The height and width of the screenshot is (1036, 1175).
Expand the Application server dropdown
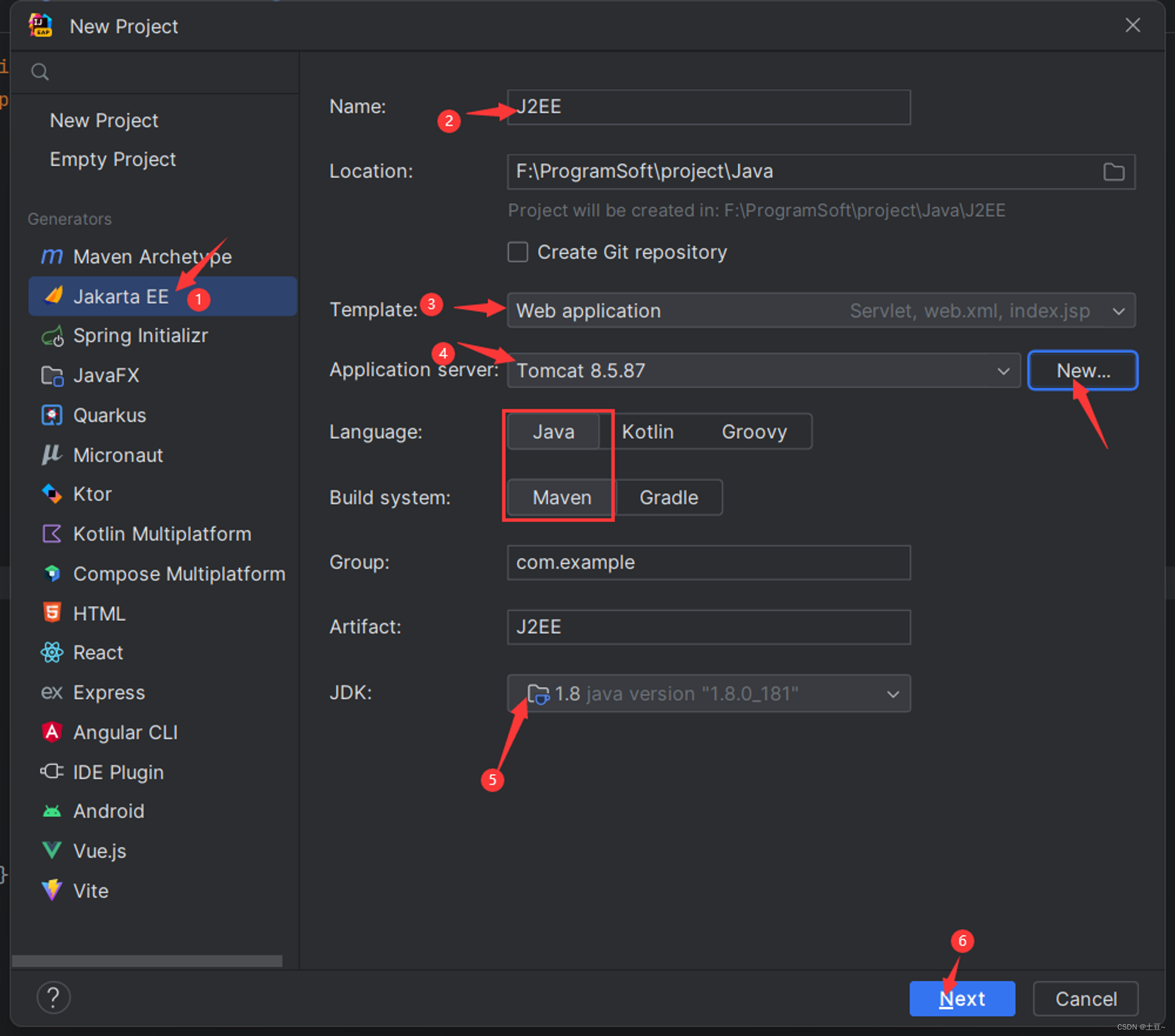[x=1003, y=371]
